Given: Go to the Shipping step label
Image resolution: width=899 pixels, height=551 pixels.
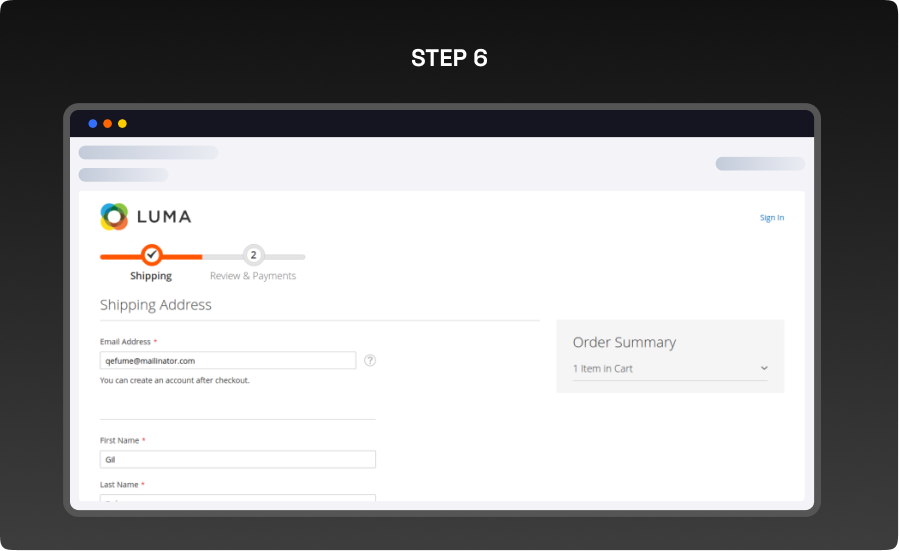Looking at the screenshot, I should click(x=151, y=276).
